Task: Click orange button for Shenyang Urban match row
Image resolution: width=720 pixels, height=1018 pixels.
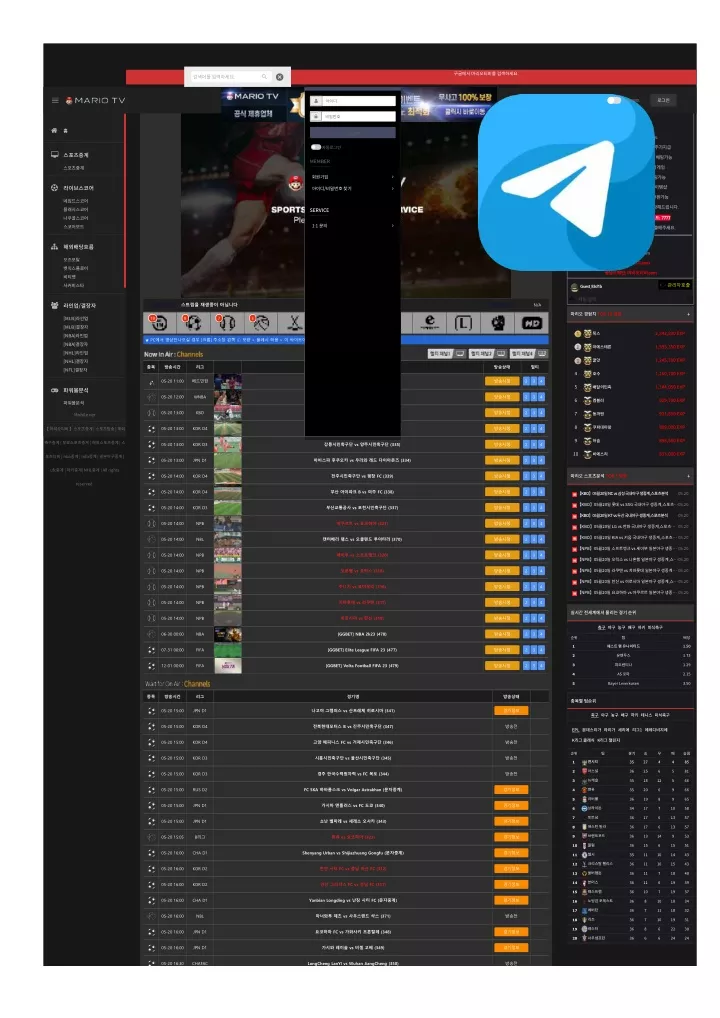Action: pyautogui.click(x=511, y=853)
